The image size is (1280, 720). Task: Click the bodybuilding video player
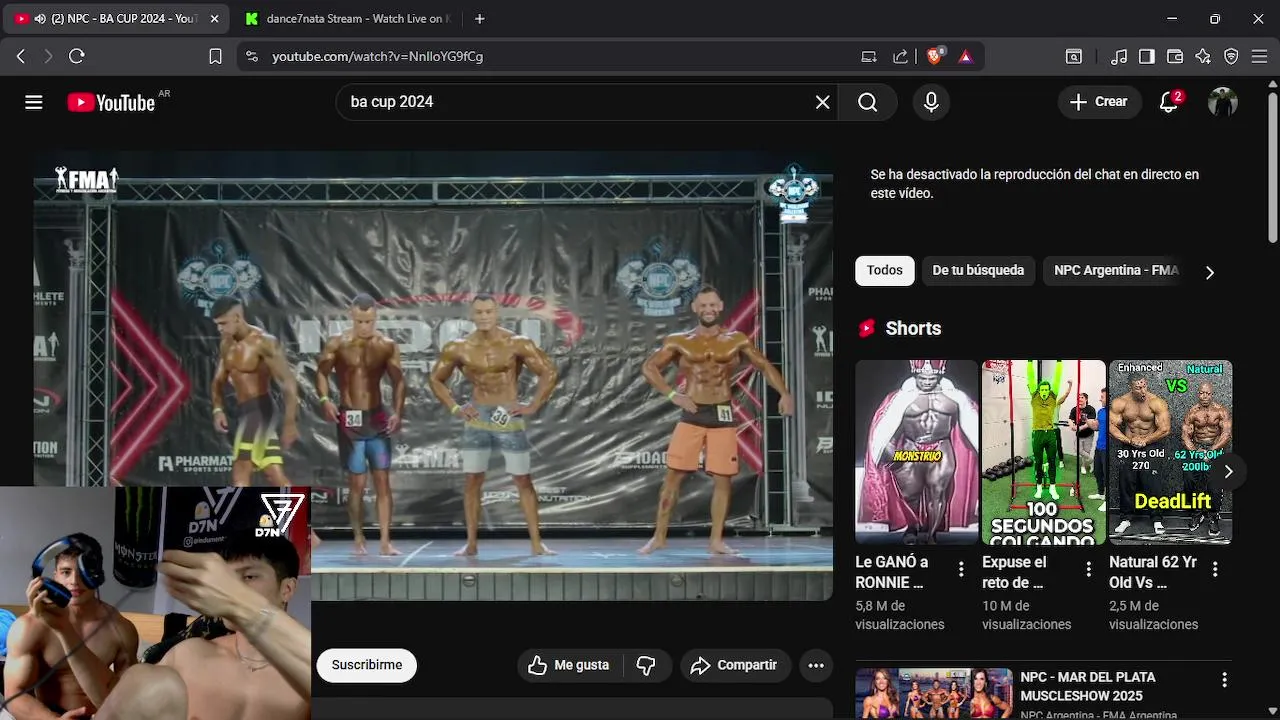tap(433, 375)
